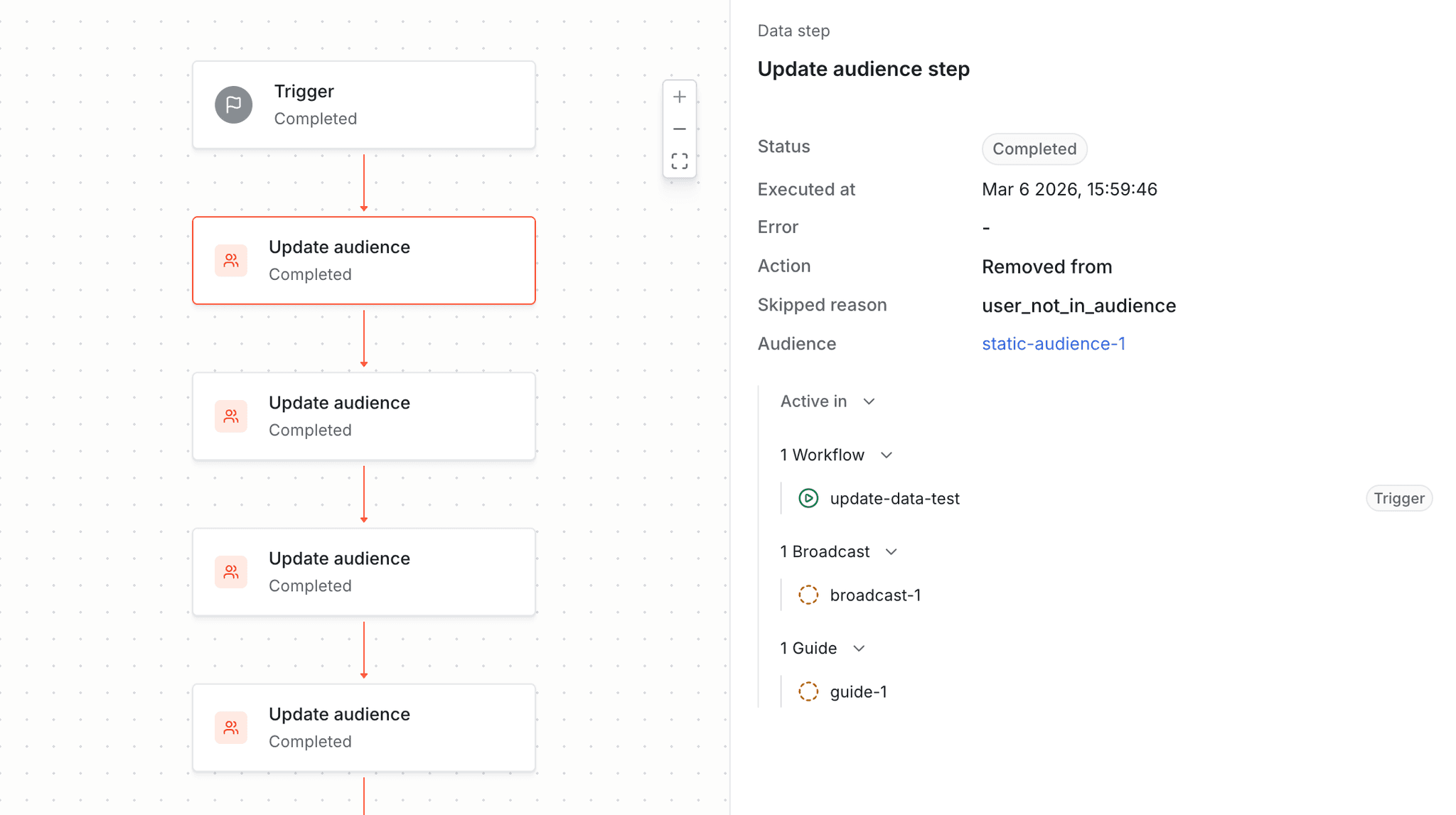Click the audience icon on the bottom Update audience node
This screenshot has height=815, width=1456.
tap(230, 727)
